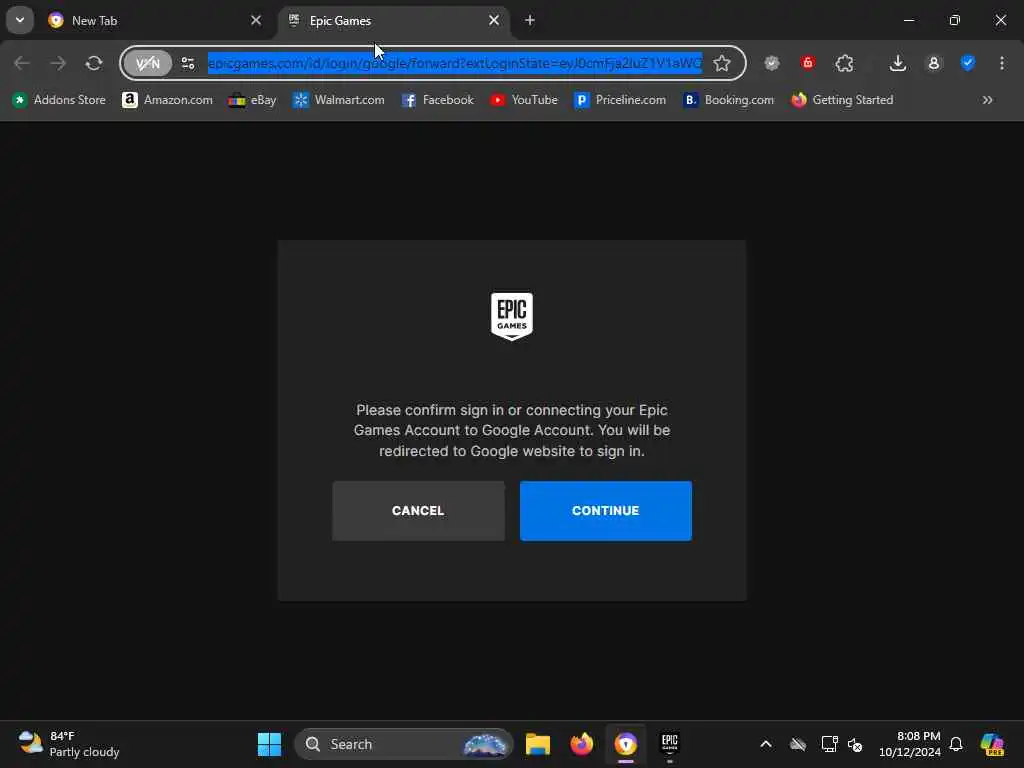Open the weather widget on taskbar
Image resolution: width=1024 pixels, height=768 pixels.
[69, 744]
